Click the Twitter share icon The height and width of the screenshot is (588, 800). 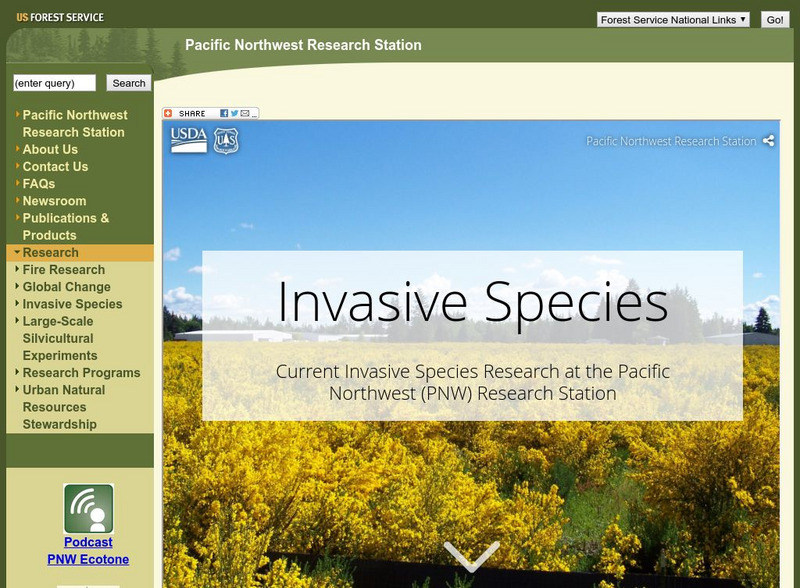point(233,114)
